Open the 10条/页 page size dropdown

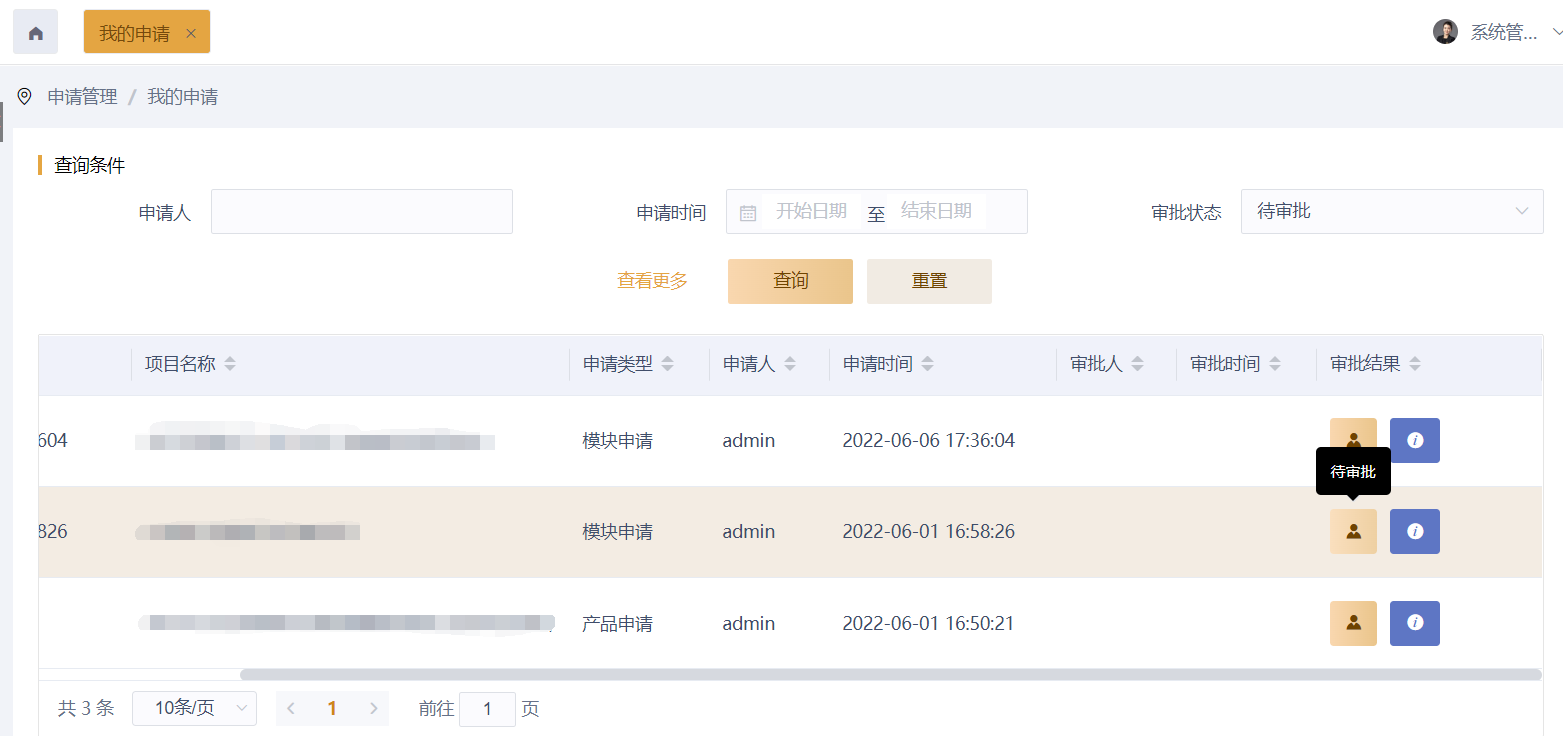click(194, 708)
